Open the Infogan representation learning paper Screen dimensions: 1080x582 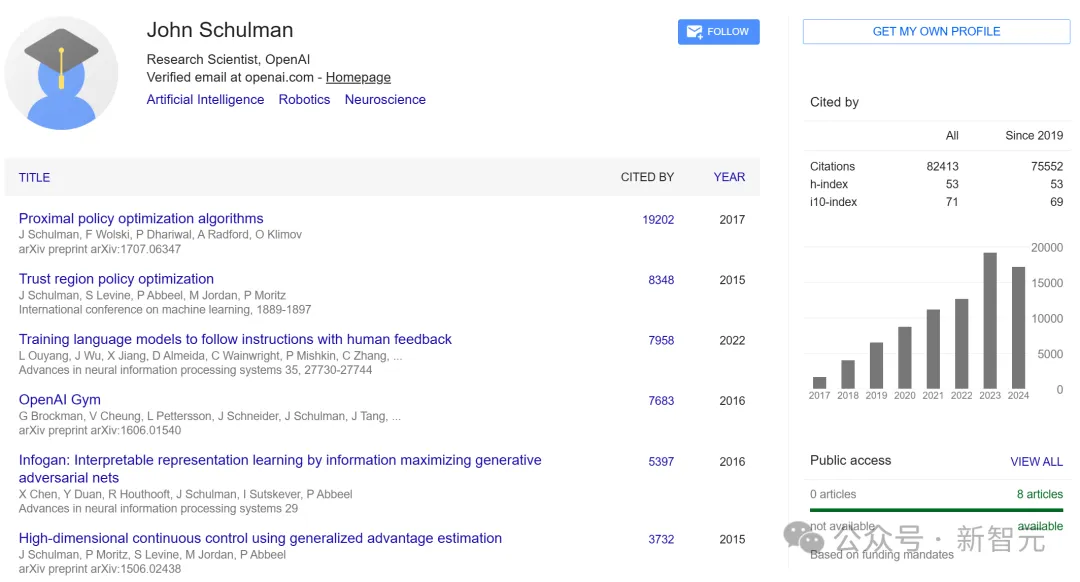pos(280,461)
